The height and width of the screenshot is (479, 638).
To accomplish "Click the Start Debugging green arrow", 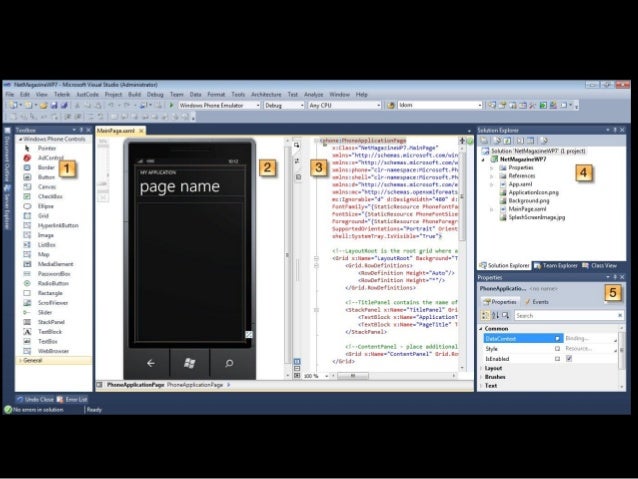I will [171, 104].
